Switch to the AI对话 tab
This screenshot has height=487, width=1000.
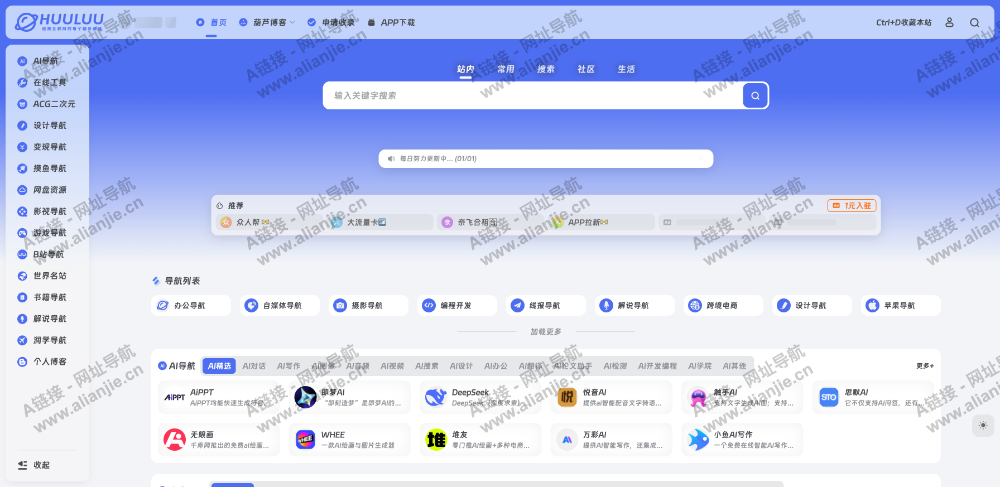coord(254,366)
